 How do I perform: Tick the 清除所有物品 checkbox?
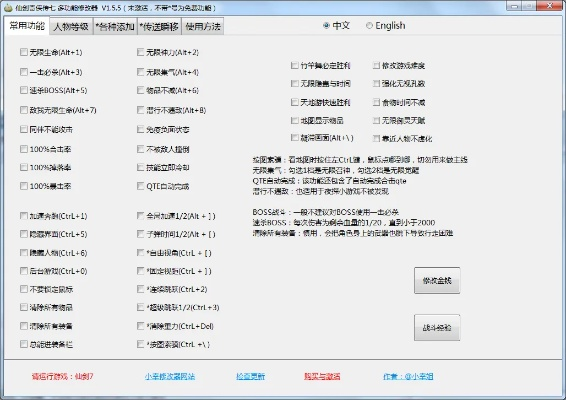(24, 307)
